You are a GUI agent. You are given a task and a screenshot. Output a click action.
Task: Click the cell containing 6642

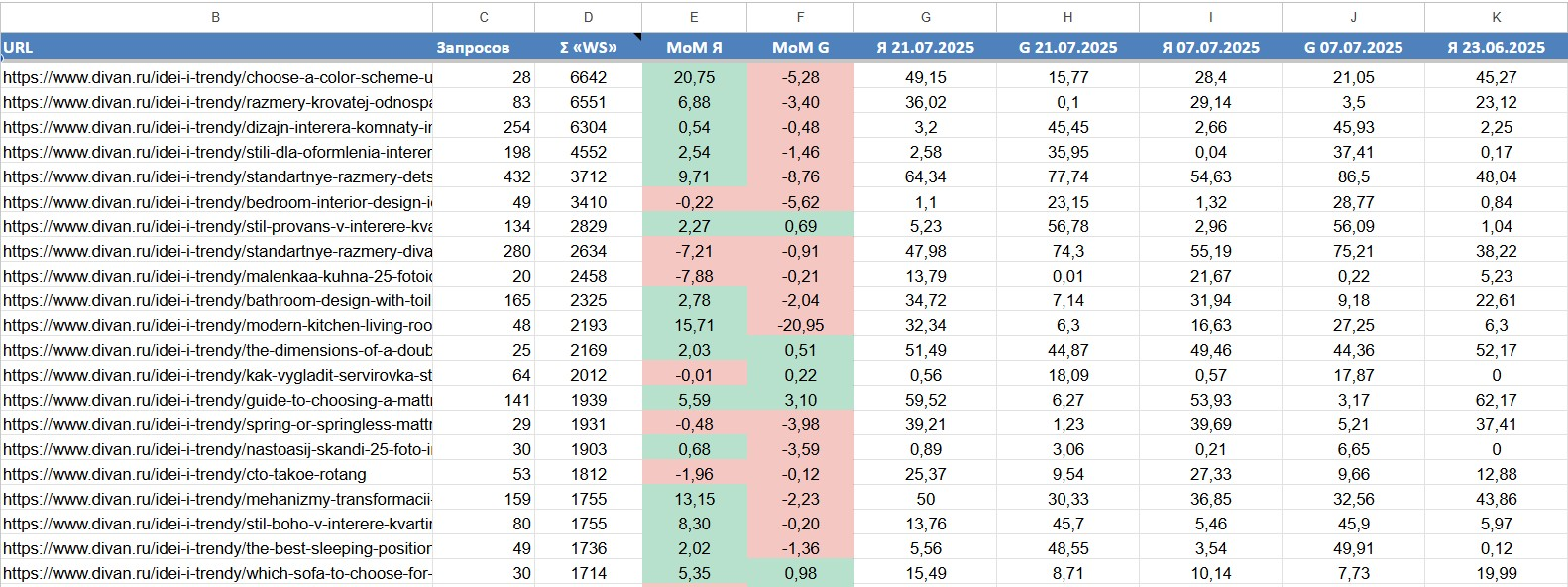pos(588,77)
